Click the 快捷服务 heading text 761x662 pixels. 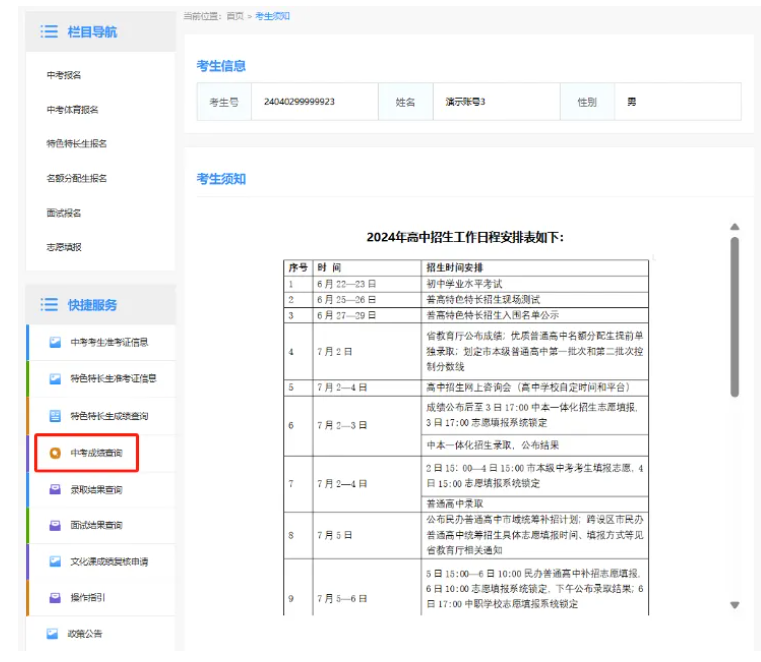pyautogui.click(x=92, y=305)
